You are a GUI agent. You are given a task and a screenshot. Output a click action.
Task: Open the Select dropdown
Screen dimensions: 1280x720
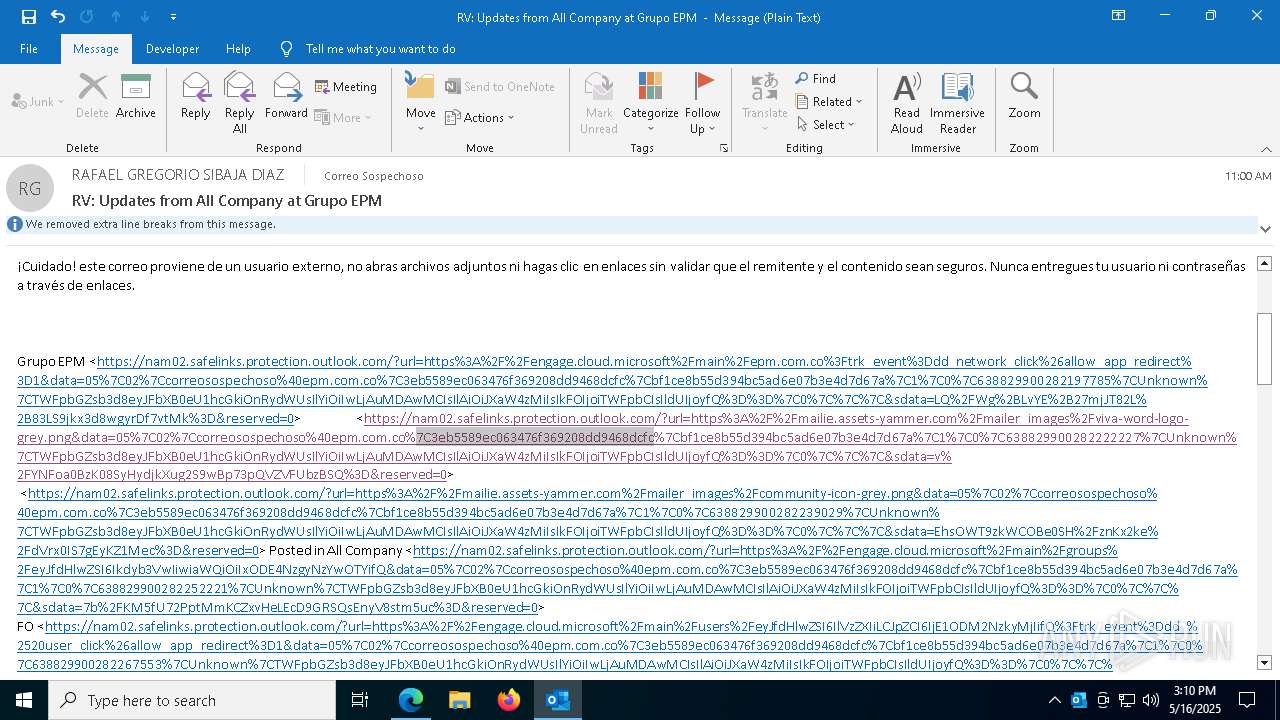826,124
